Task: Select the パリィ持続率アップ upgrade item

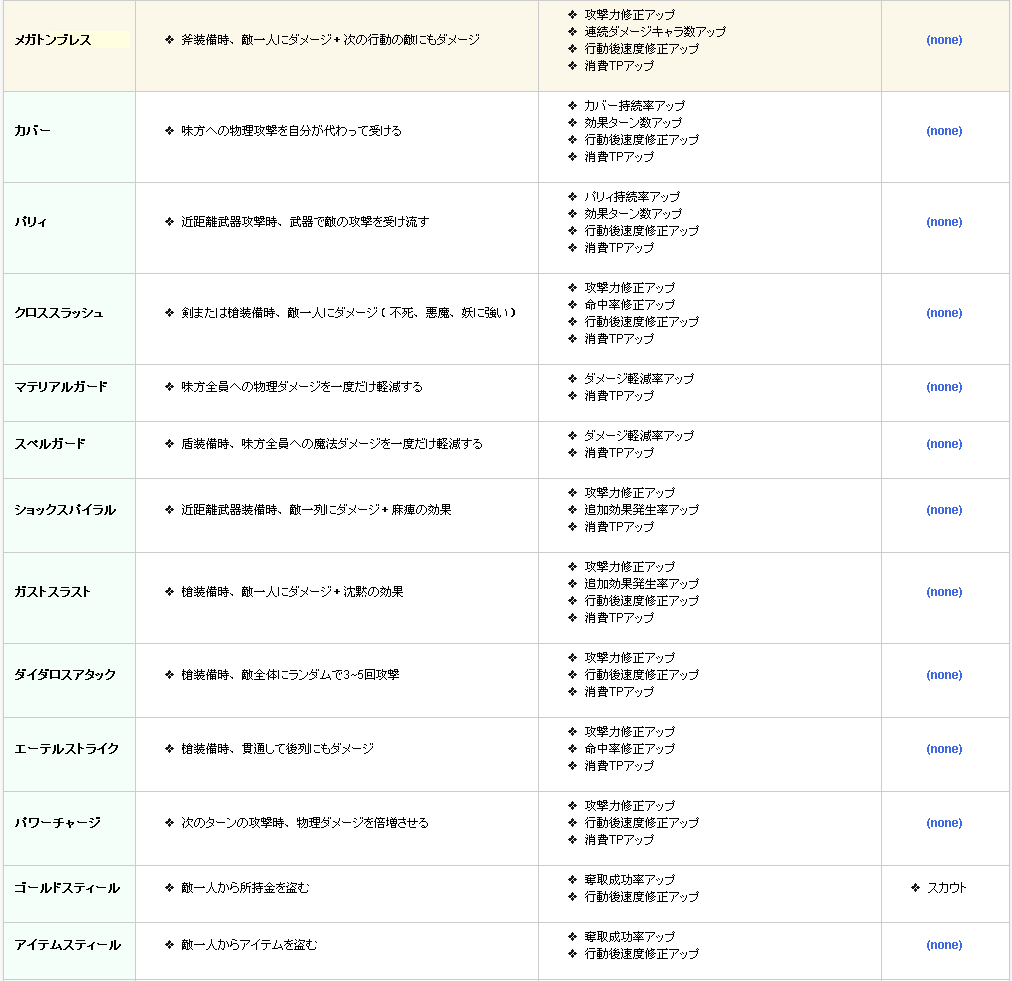Action: pos(631,197)
